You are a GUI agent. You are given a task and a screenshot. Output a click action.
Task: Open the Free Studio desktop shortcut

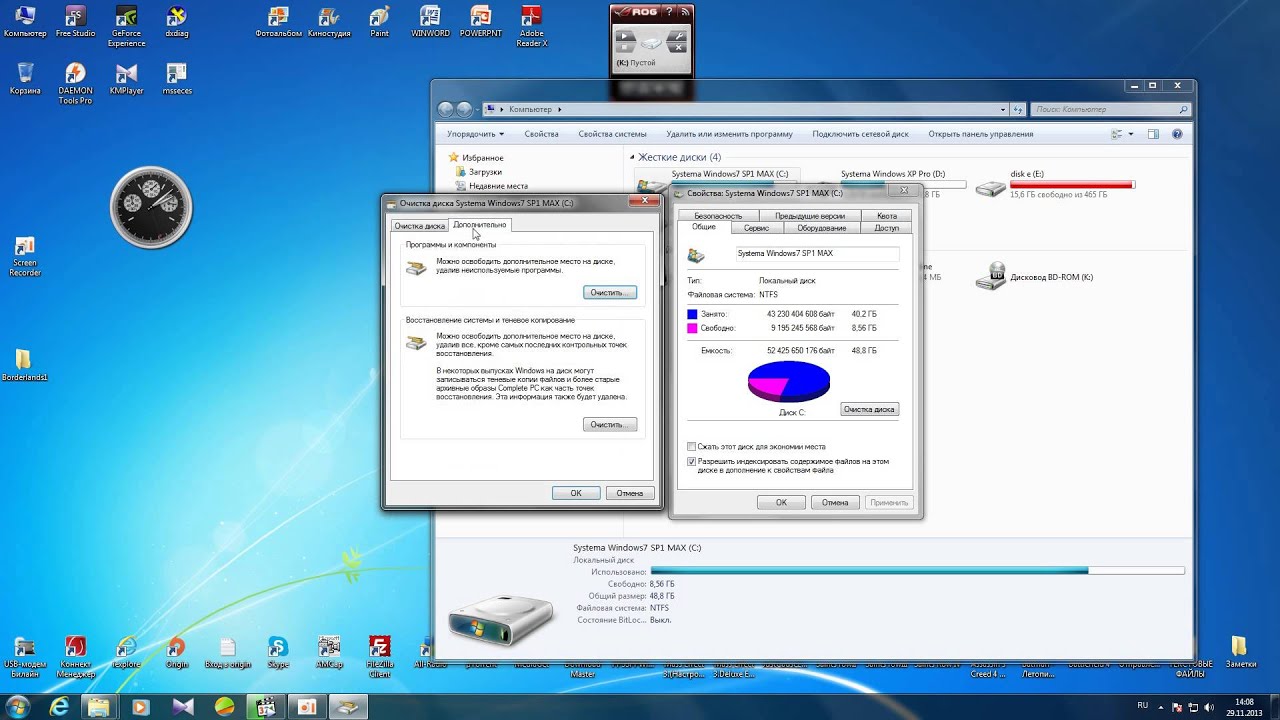pyautogui.click(x=75, y=21)
